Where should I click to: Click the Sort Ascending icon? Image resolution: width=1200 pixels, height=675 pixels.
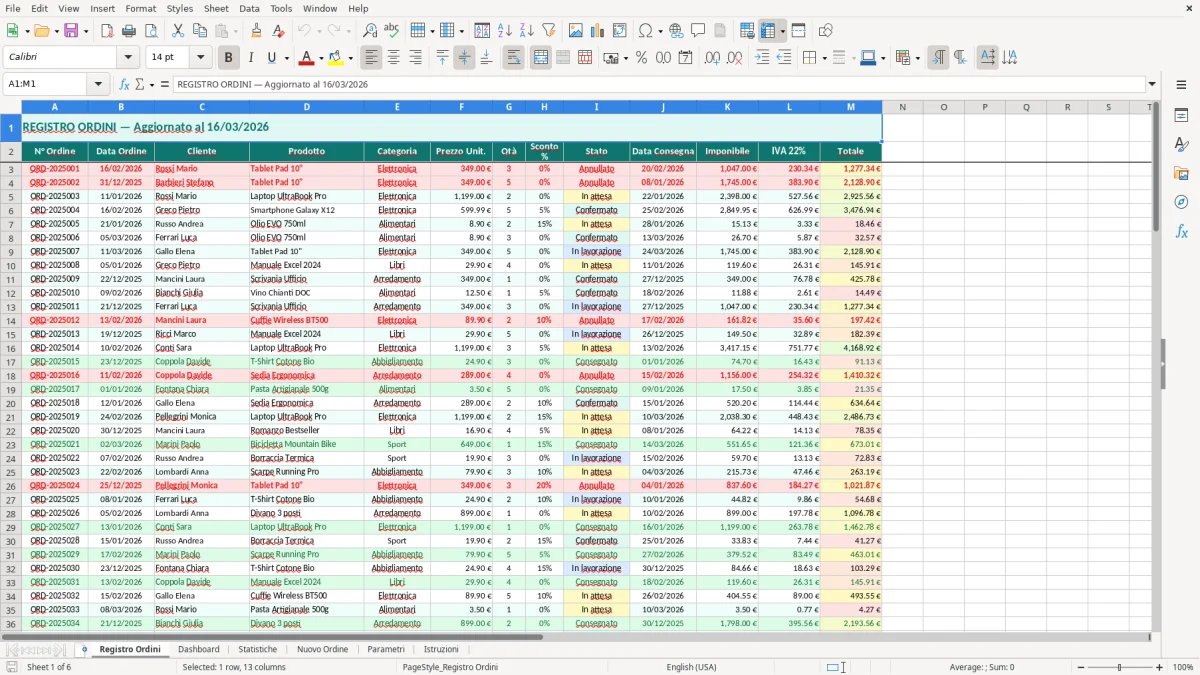505,31
